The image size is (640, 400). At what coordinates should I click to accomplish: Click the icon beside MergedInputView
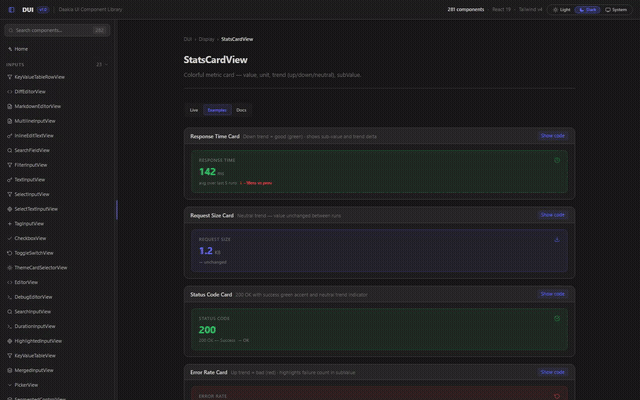9,370
